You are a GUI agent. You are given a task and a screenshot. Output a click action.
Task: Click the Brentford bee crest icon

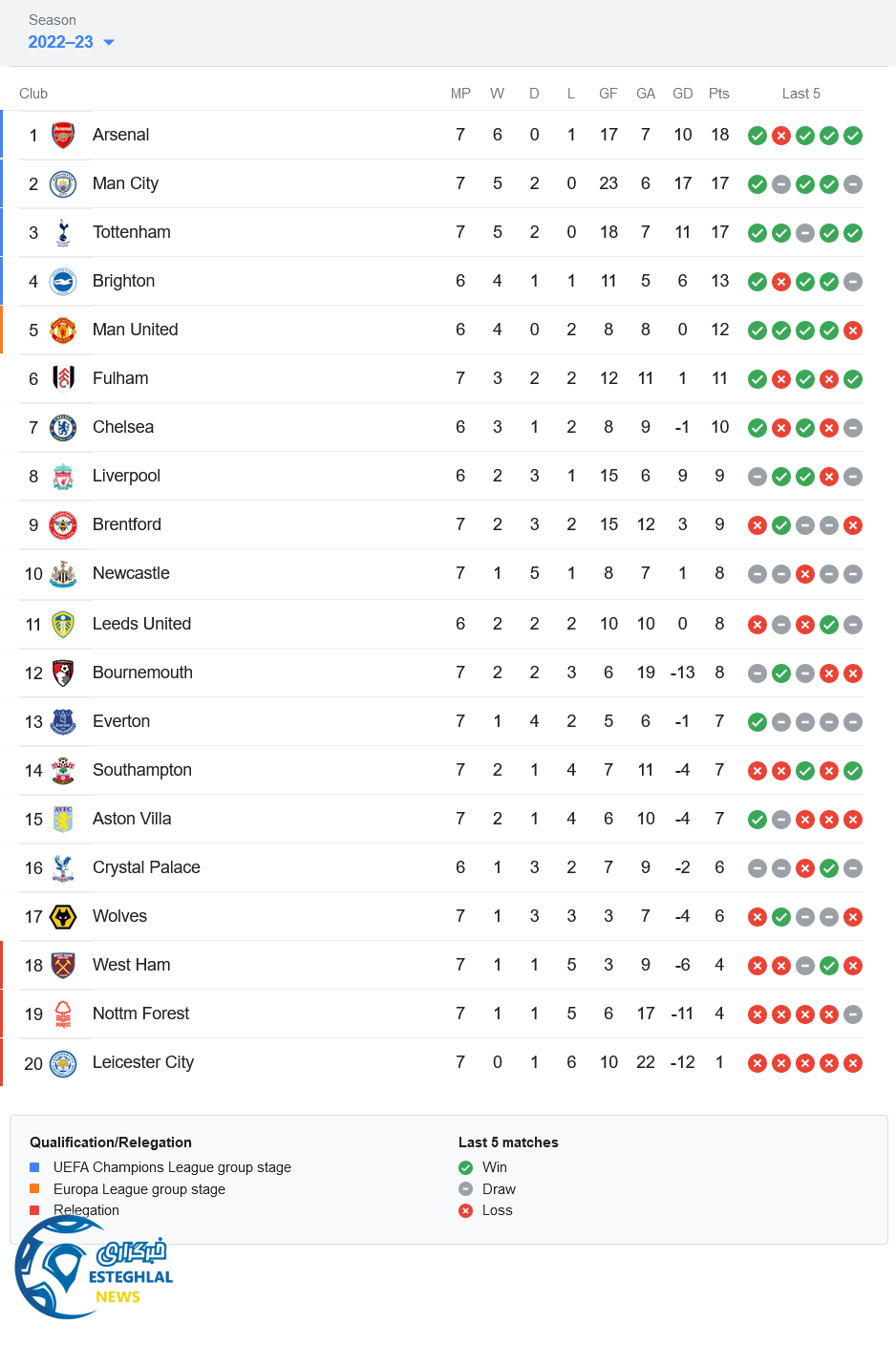point(63,524)
